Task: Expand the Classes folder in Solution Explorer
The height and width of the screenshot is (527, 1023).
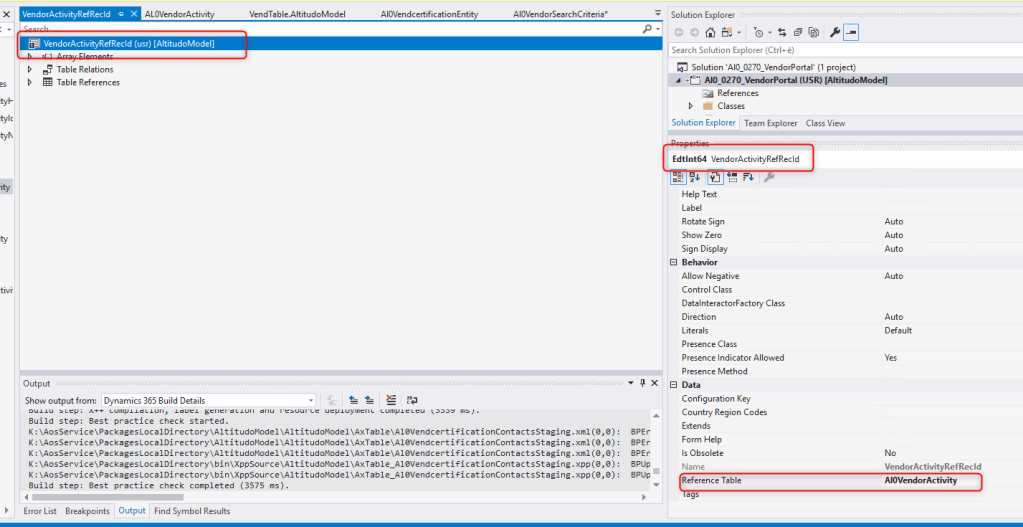Action: coord(690,106)
